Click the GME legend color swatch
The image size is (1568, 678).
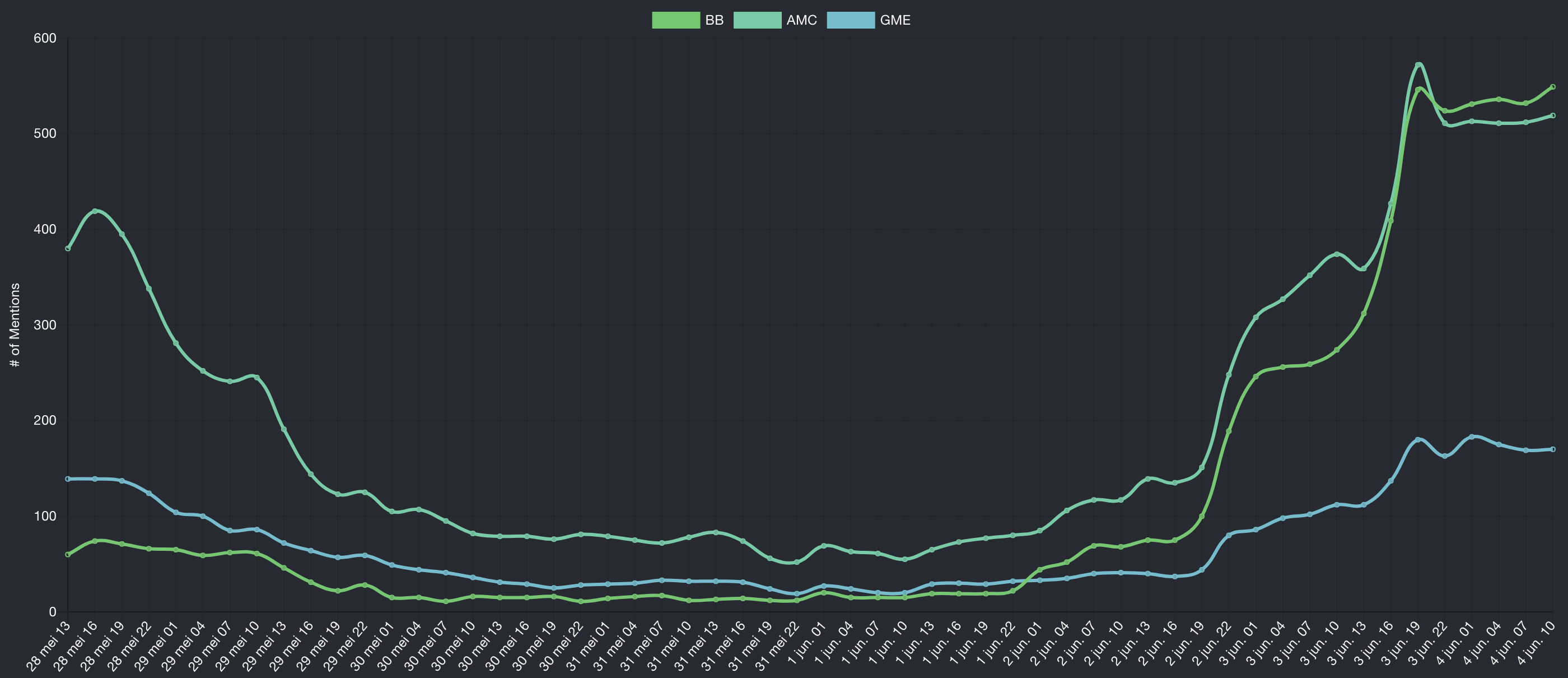pos(850,20)
